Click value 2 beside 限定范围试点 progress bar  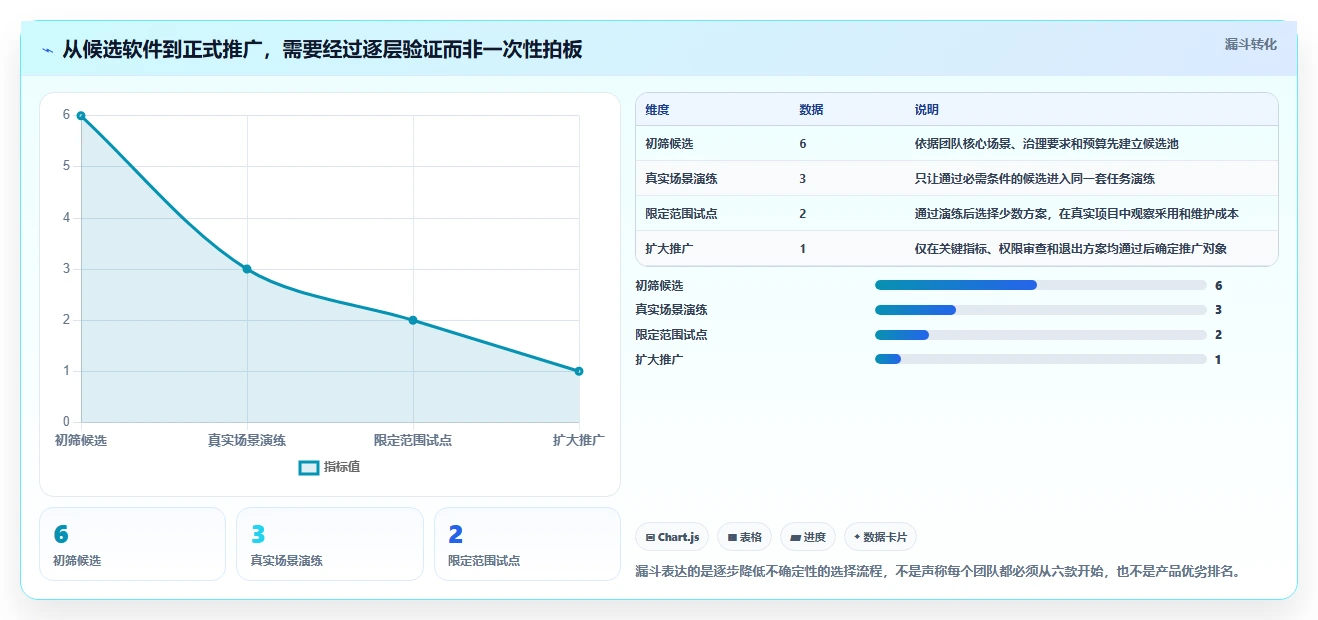[x=1218, y=335]
